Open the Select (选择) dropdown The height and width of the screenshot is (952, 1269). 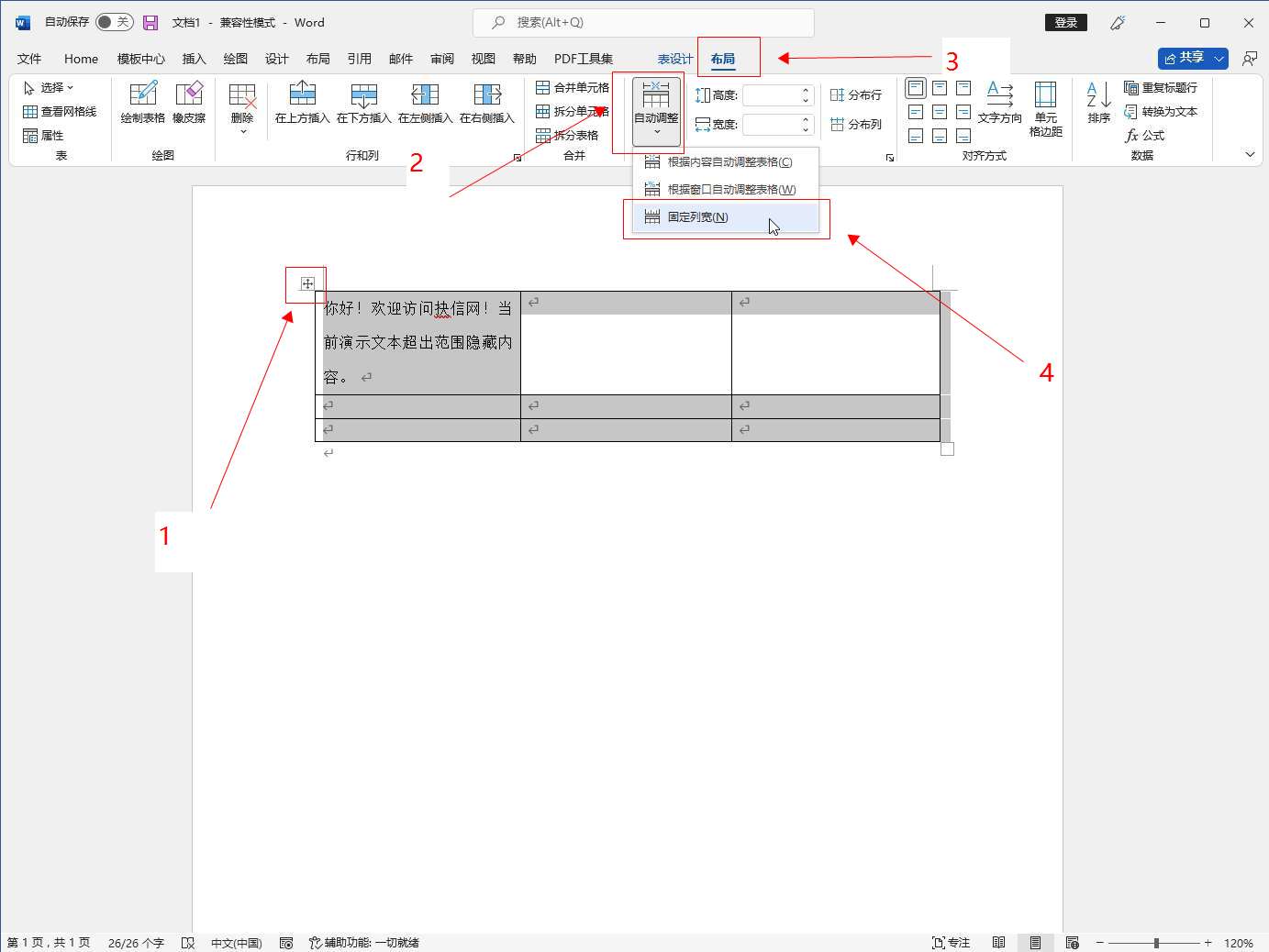coord(49,88)
